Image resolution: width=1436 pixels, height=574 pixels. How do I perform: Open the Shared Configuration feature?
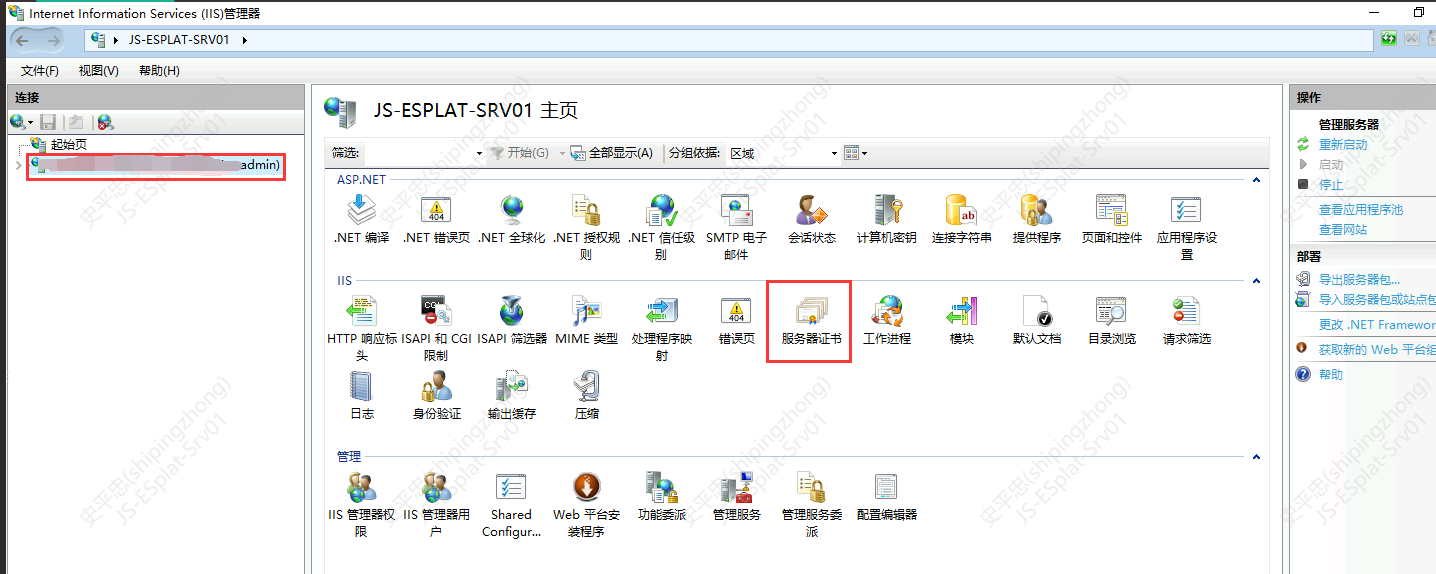coord(511,504)
